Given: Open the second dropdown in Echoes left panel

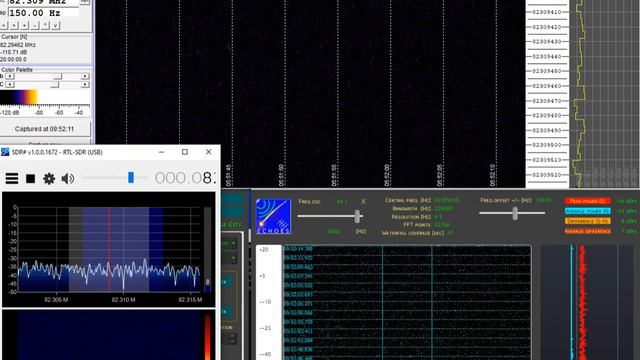Looking at the screenshot, I should pyautogui.click(x=230, y=258).
